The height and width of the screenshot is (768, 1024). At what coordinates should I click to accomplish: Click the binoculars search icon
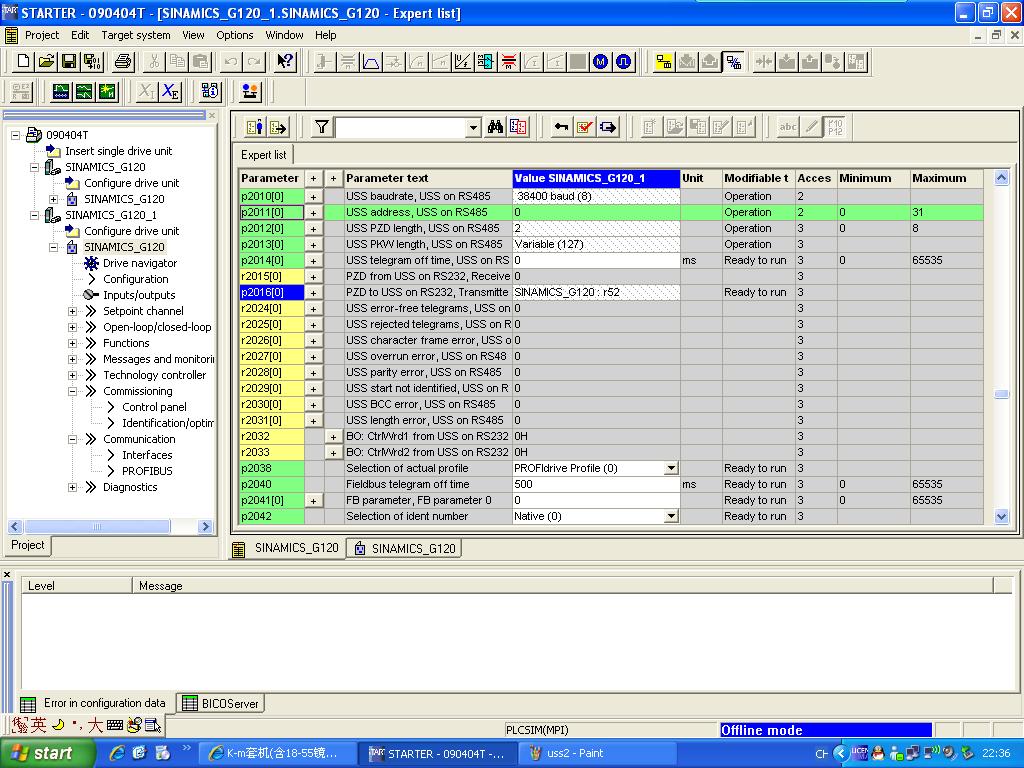496,127
